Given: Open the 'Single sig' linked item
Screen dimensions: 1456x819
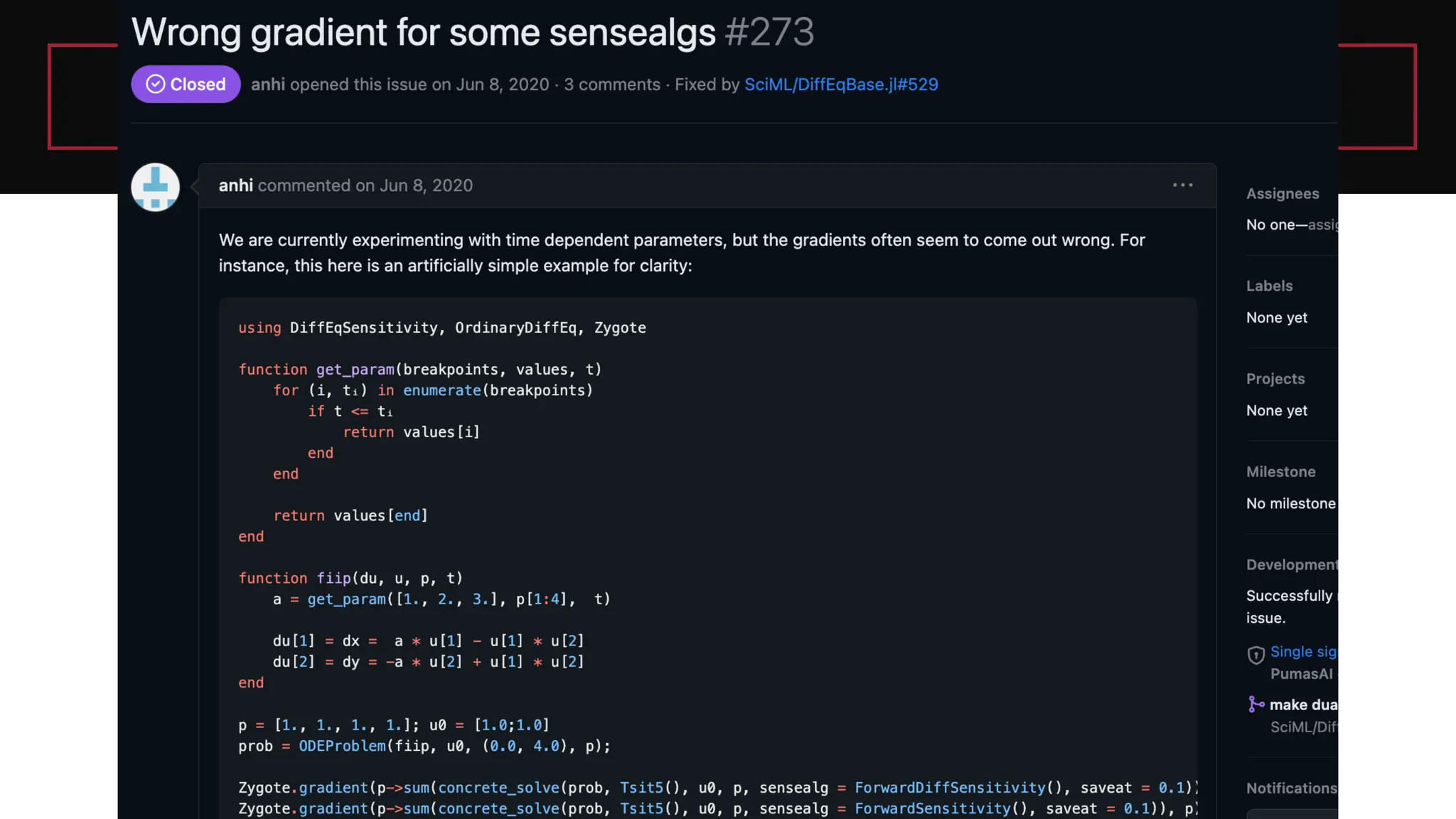Looking at the screenshot, I should [1303, 652].
